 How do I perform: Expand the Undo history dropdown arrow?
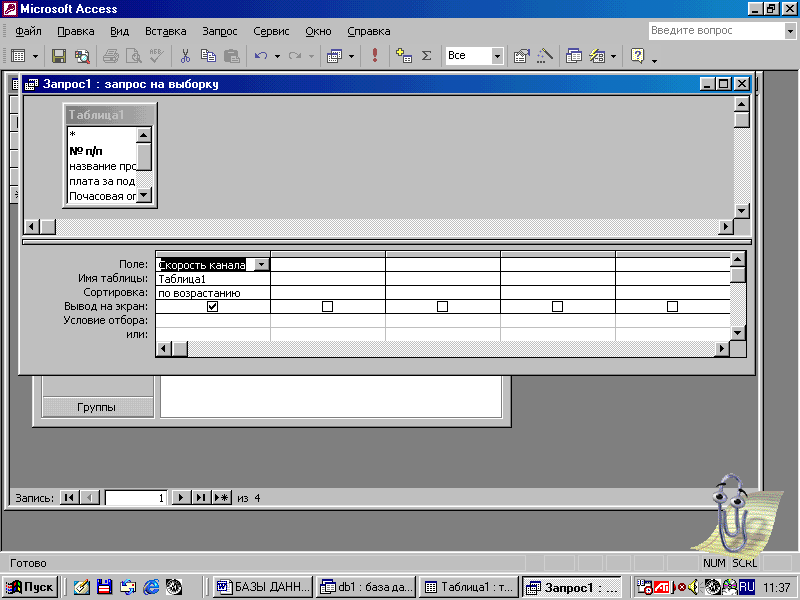(277, 56)
